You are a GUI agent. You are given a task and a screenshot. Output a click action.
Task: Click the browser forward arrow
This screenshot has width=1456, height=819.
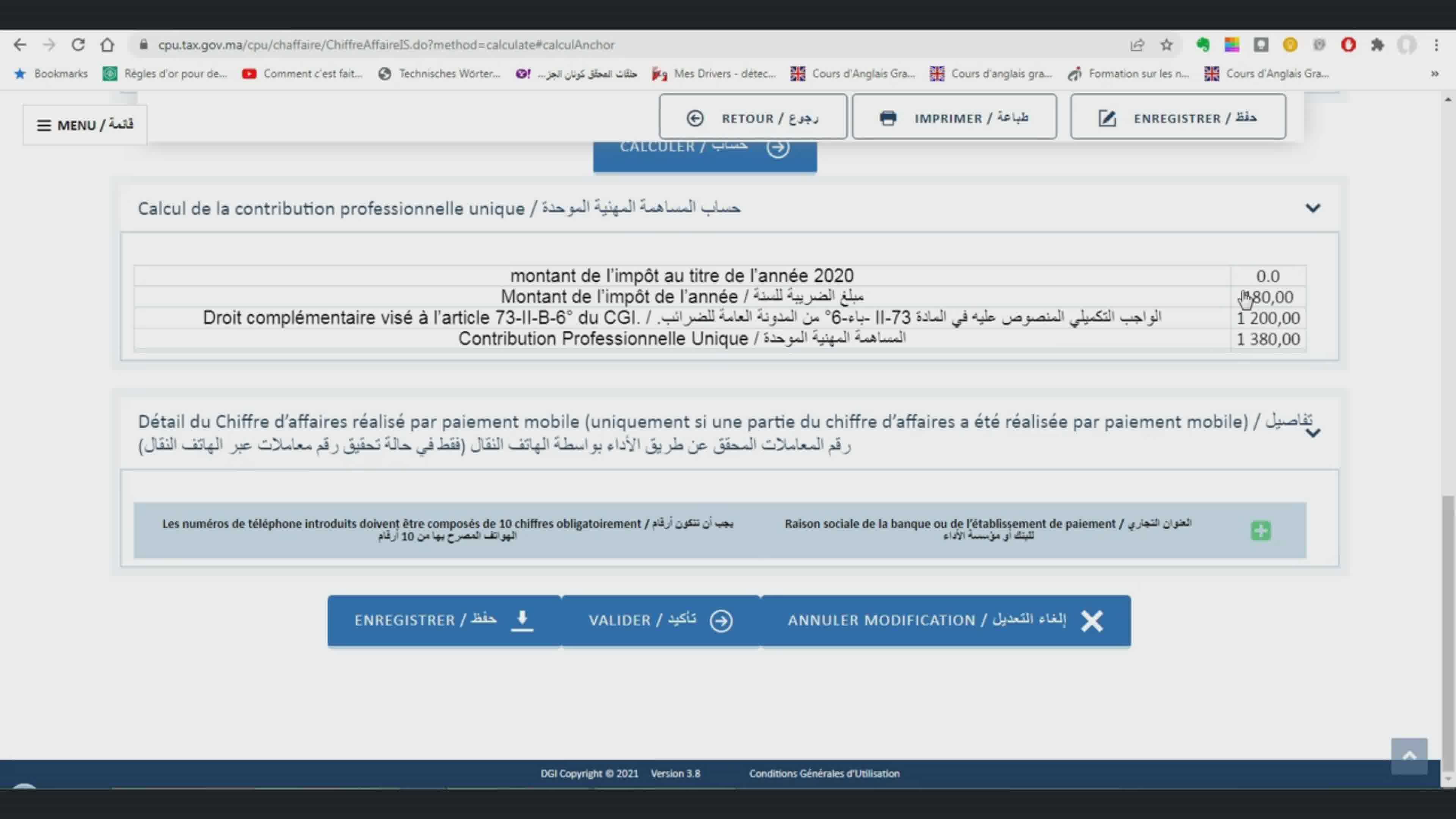coord(49,45)
